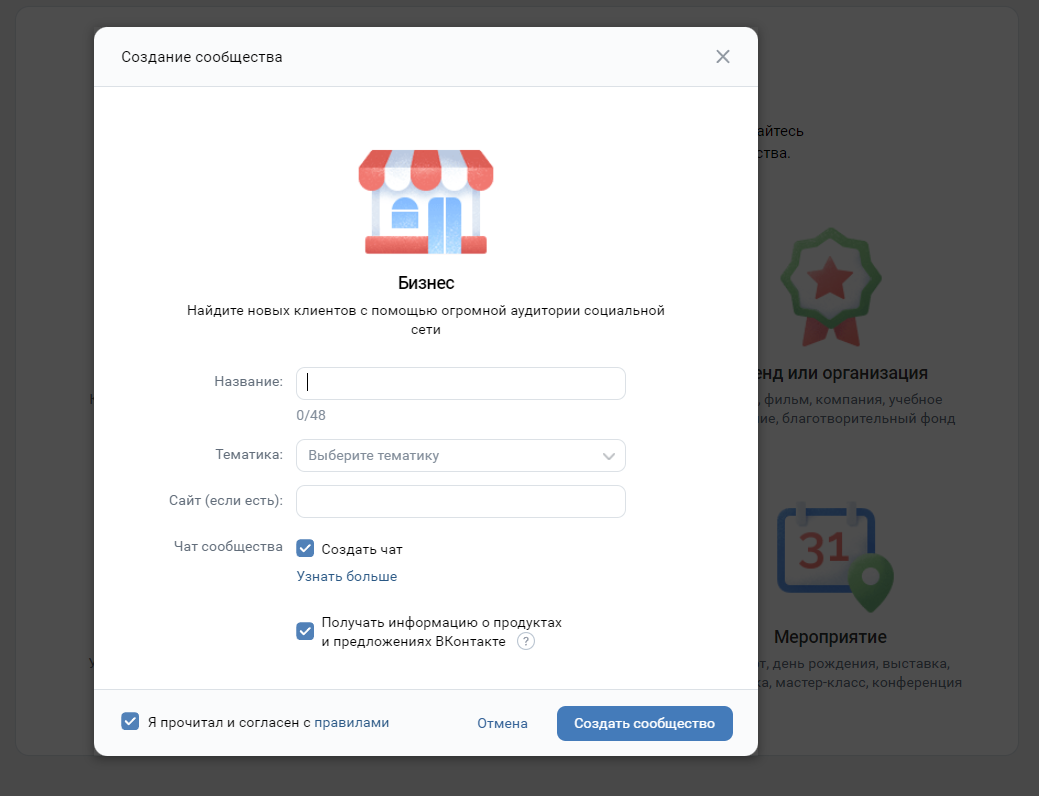
Task: Click the Сайт website input field
Action: 461,502
